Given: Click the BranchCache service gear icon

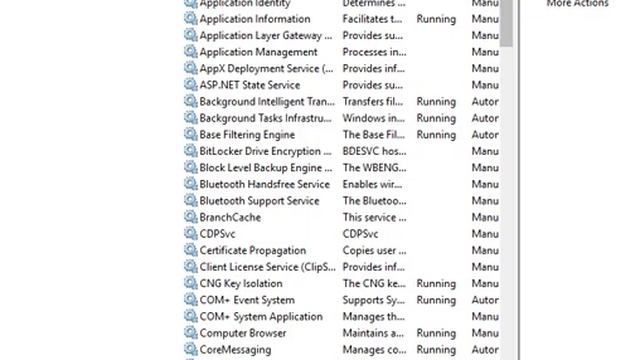Looking at the screenshot, I should point(191,217).
